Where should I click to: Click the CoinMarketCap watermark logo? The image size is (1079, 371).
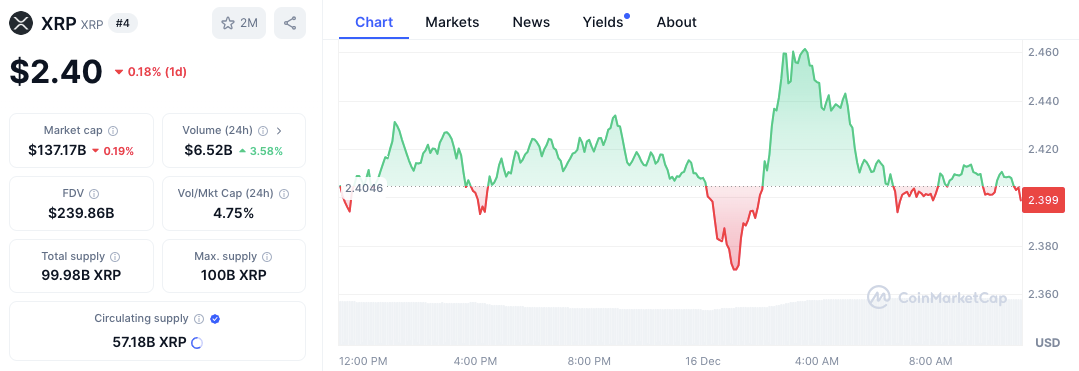pyautogui.click(x=937, y=297)
